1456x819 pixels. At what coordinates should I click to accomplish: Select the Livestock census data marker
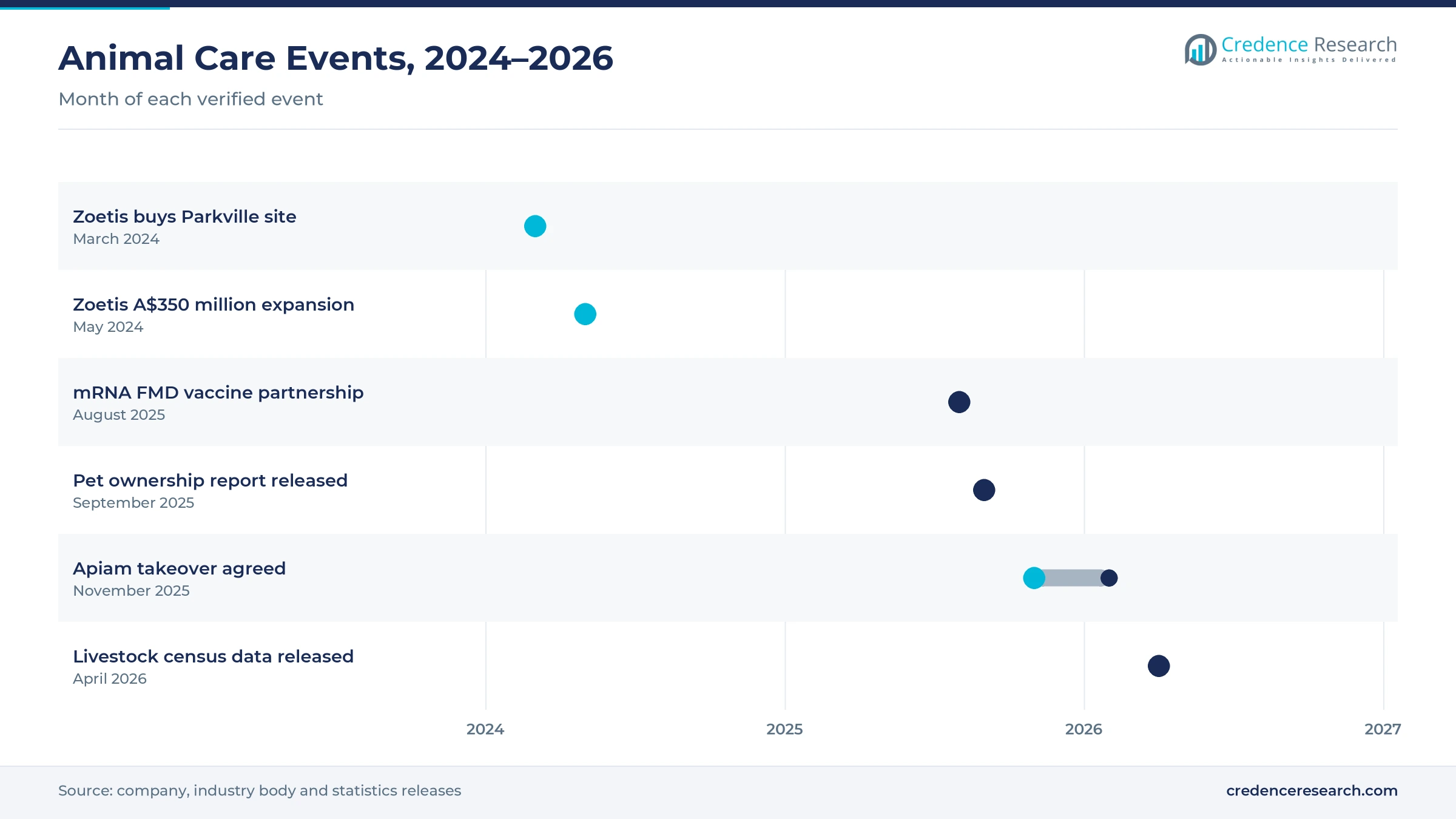pos(1159,666)
